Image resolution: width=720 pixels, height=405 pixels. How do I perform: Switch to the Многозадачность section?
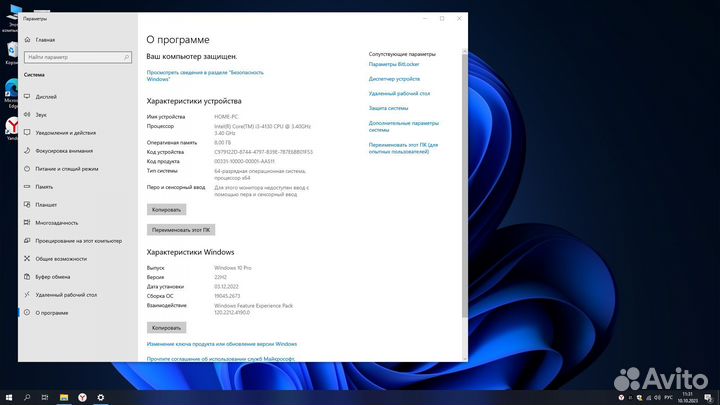pos(57,223)
